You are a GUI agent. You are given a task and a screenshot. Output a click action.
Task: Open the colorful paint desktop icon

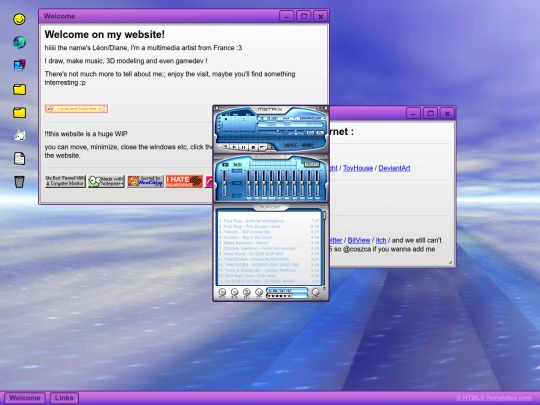coord(20,65)
